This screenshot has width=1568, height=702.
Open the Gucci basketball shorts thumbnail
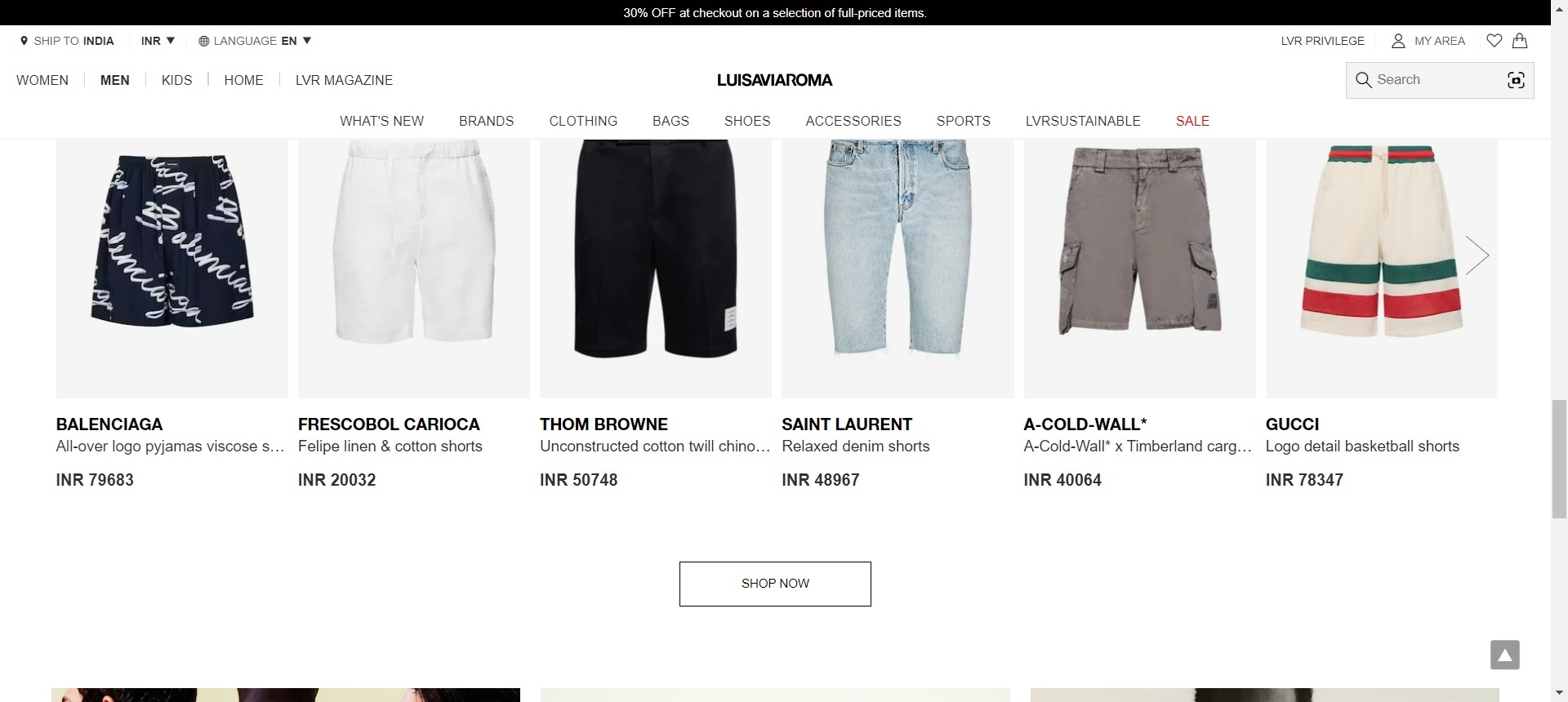click(x=1381, y=269)
